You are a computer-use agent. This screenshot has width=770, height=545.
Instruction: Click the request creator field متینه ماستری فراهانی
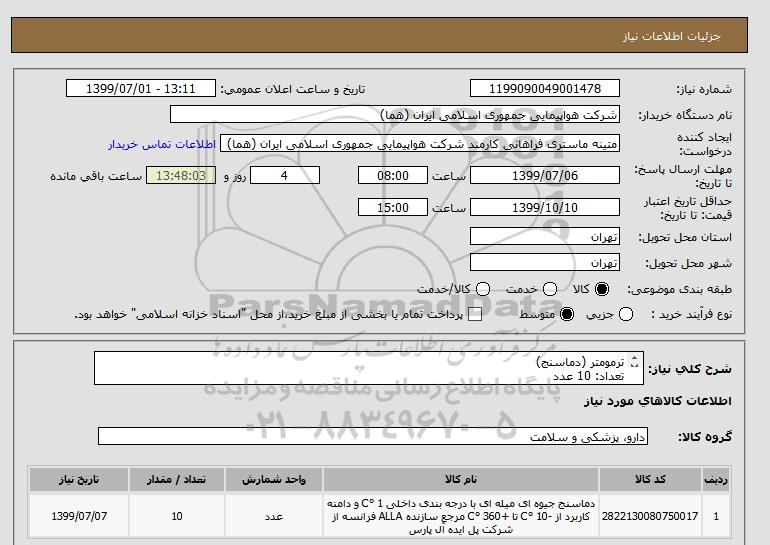[x=420, y=144]
